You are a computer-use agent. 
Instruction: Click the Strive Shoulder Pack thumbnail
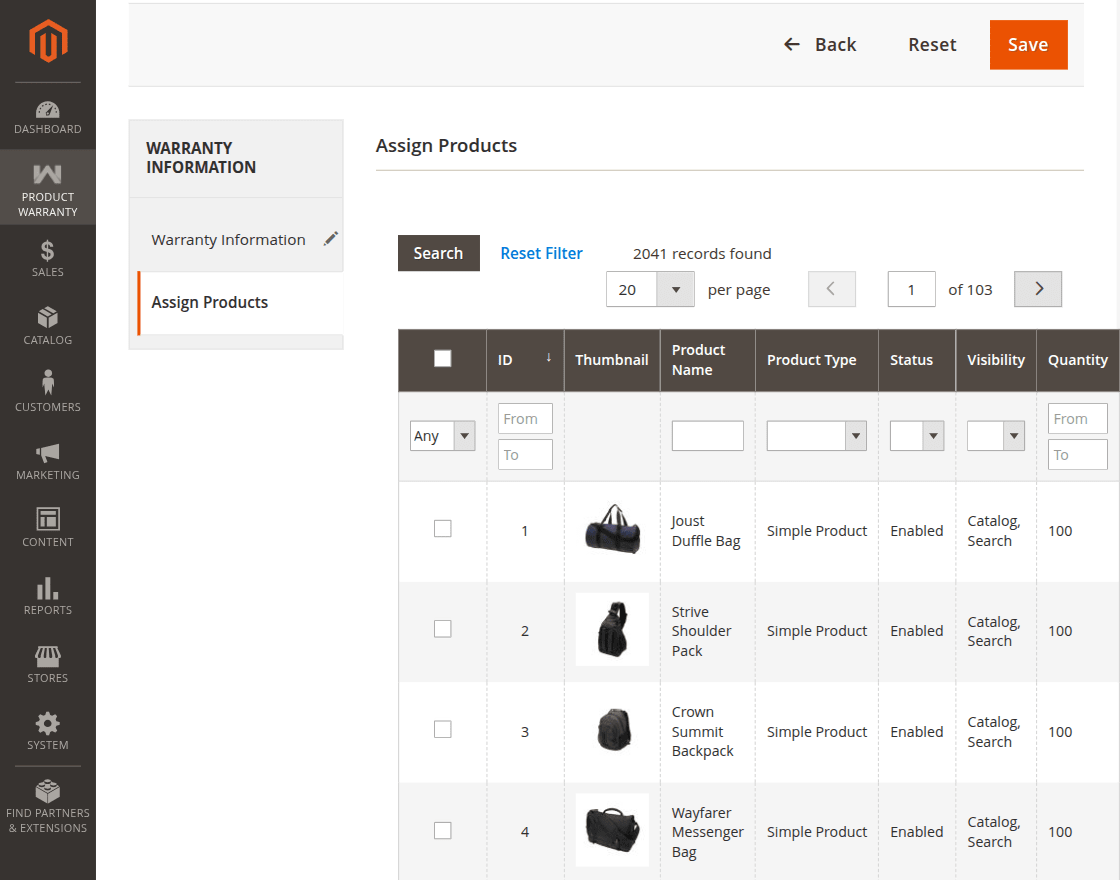(x=611, y=631)
